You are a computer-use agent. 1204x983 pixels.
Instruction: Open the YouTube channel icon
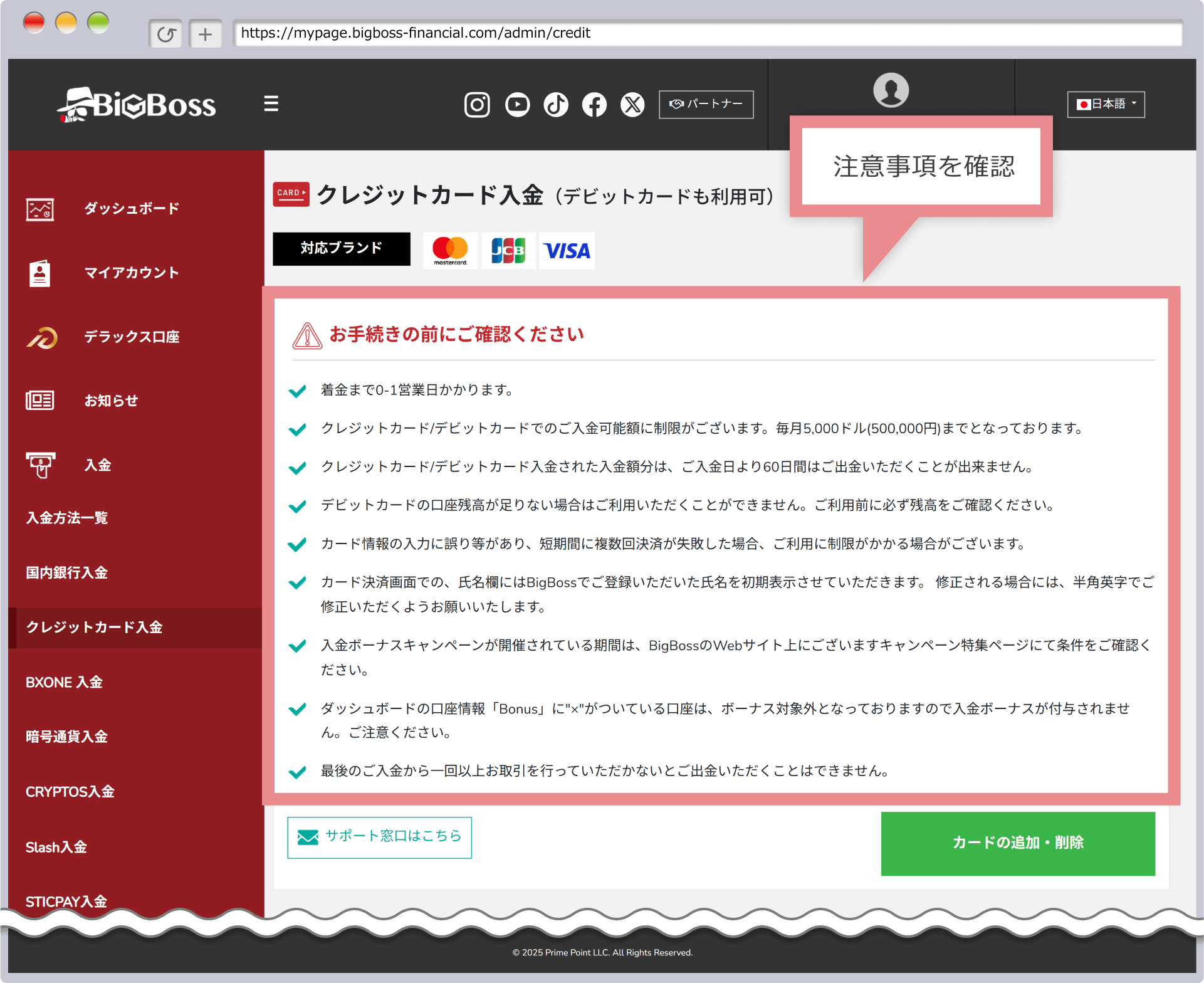pyautogui.click(x=517, y=105)
